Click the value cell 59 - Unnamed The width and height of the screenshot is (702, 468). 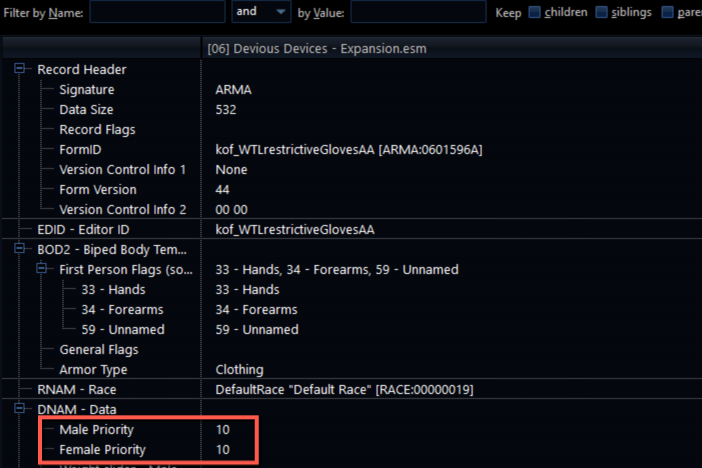(257, 330)
